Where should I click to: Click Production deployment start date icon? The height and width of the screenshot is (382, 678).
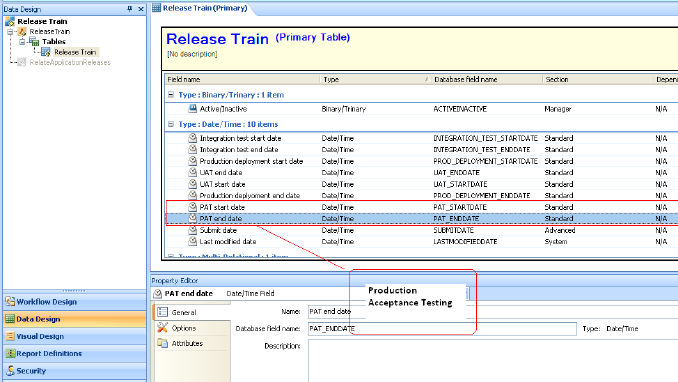click(192, 161)
